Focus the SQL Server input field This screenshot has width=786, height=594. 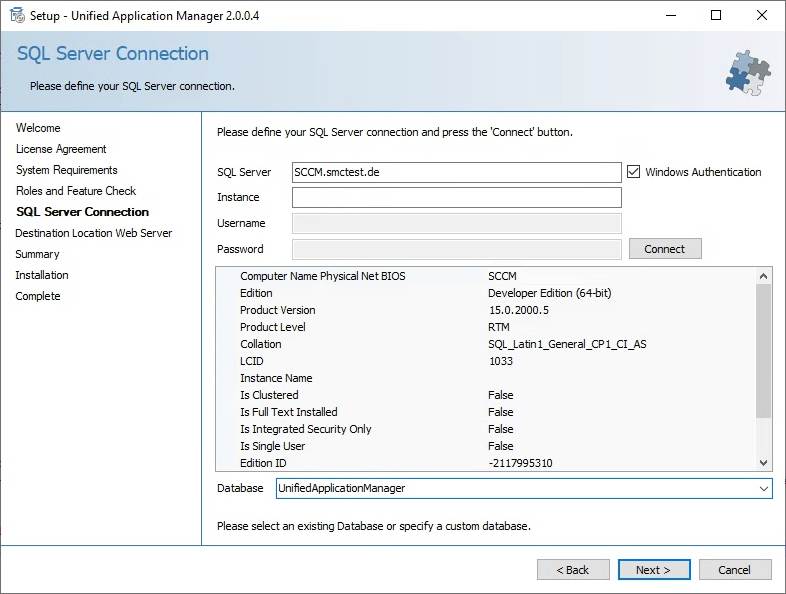[x=457, y=172]
